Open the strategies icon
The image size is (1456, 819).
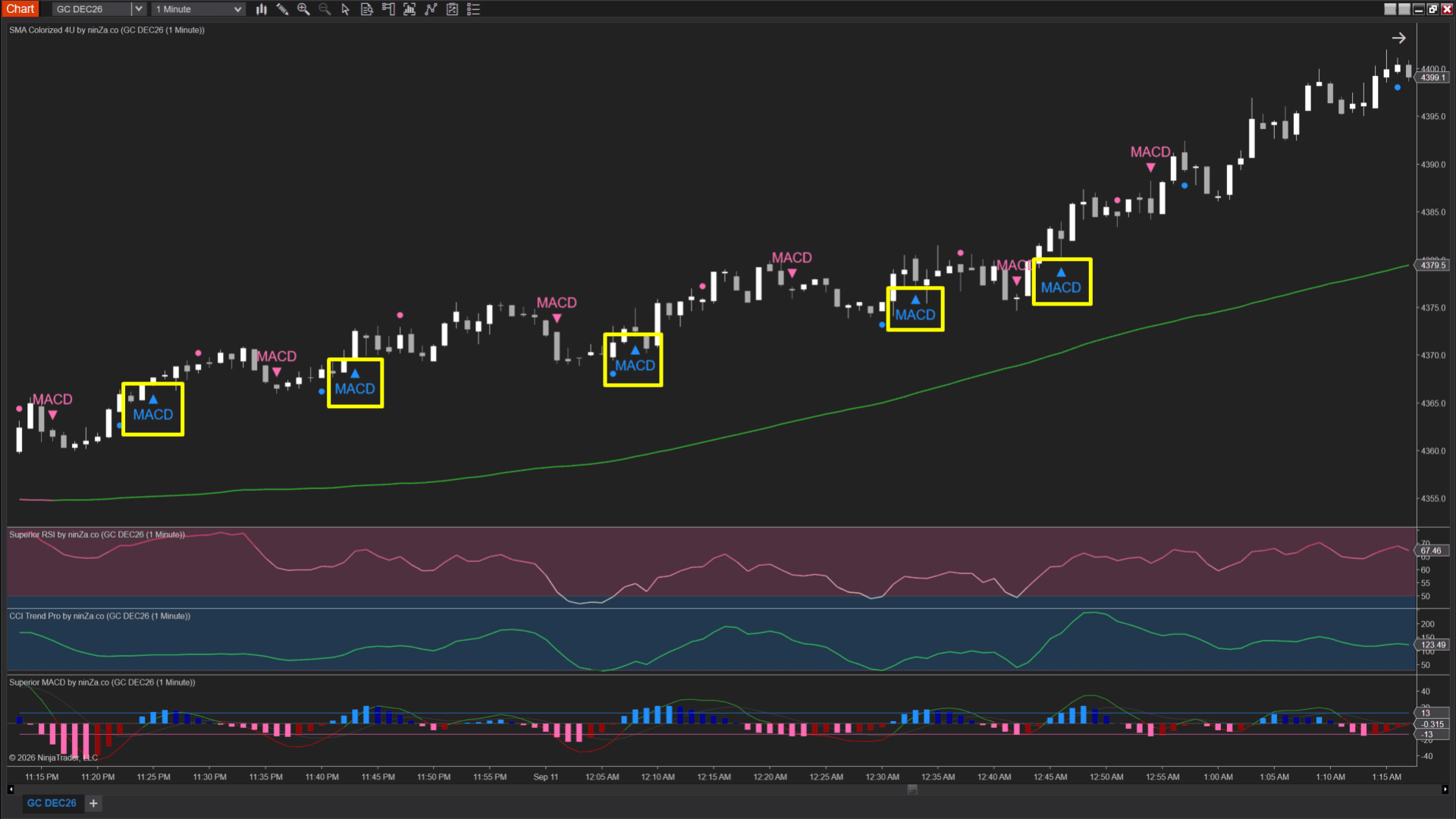pos(452,9)
